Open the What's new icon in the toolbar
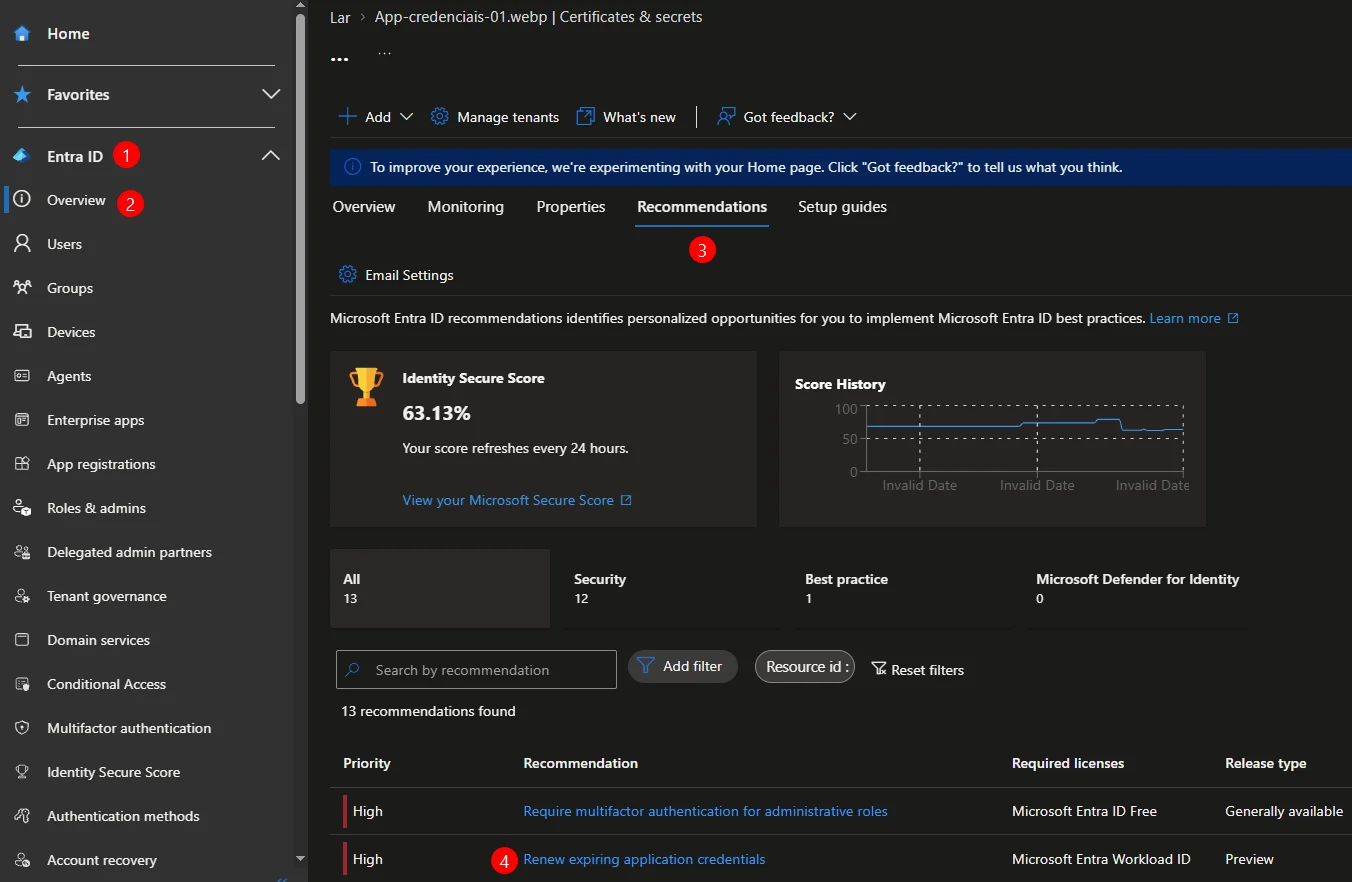The width and height of the screenshot is (1352, 882). coord(585,117)
